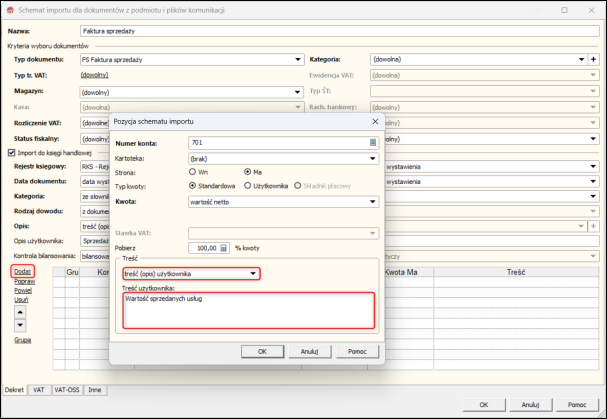
Task: Maximize the Schemat importu window
Action: click(x=564, y=10)
